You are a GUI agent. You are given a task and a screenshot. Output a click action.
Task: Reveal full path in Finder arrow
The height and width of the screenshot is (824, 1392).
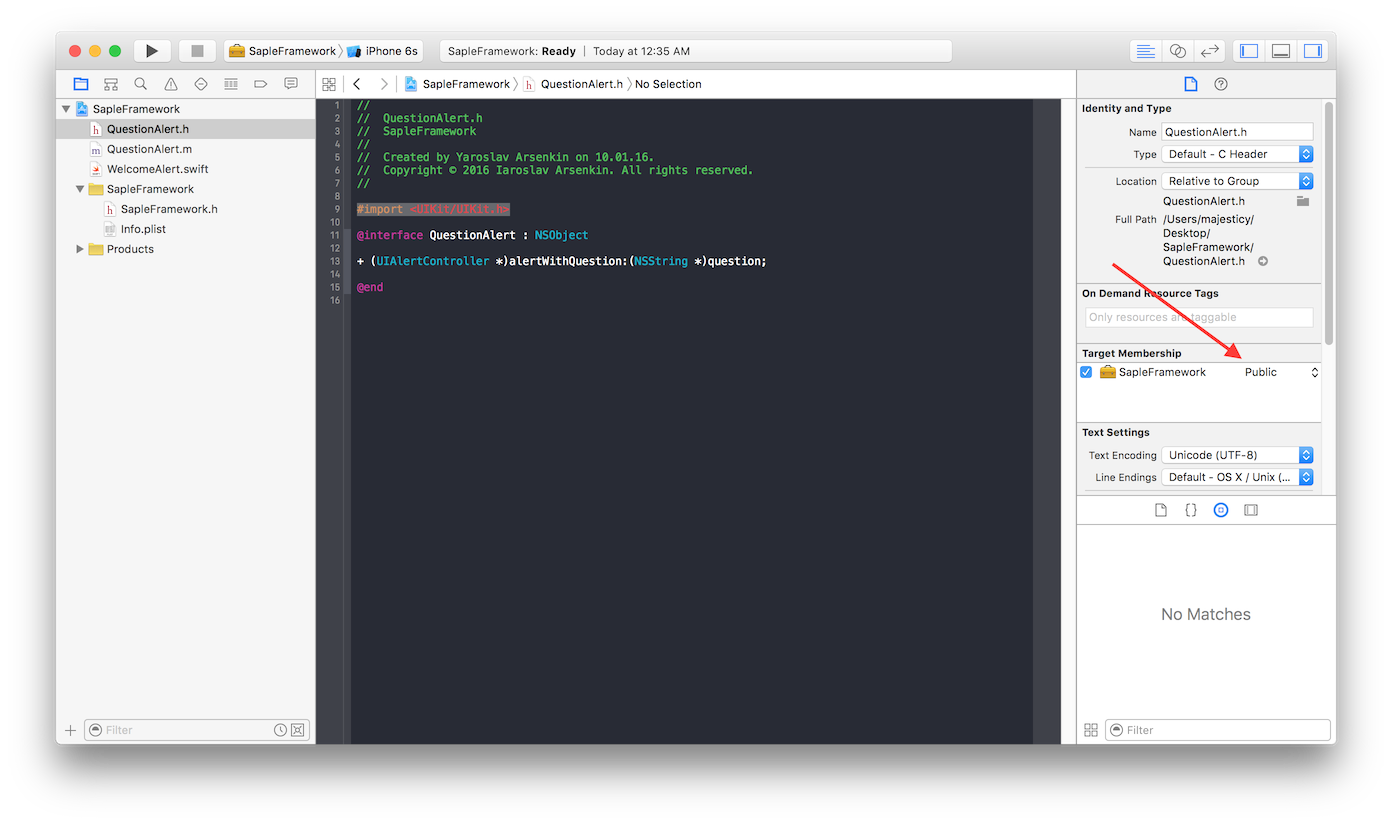[x=1263, y=261]
